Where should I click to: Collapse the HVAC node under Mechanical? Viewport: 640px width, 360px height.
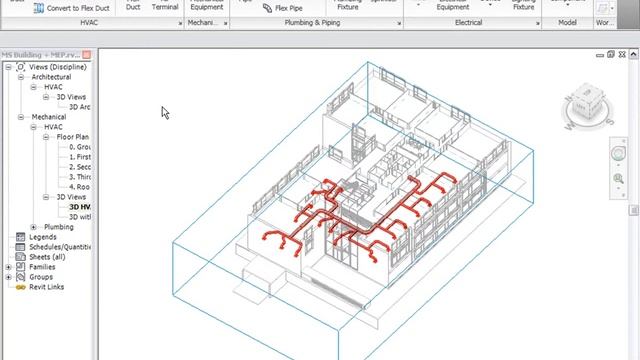tap(33, 127)
